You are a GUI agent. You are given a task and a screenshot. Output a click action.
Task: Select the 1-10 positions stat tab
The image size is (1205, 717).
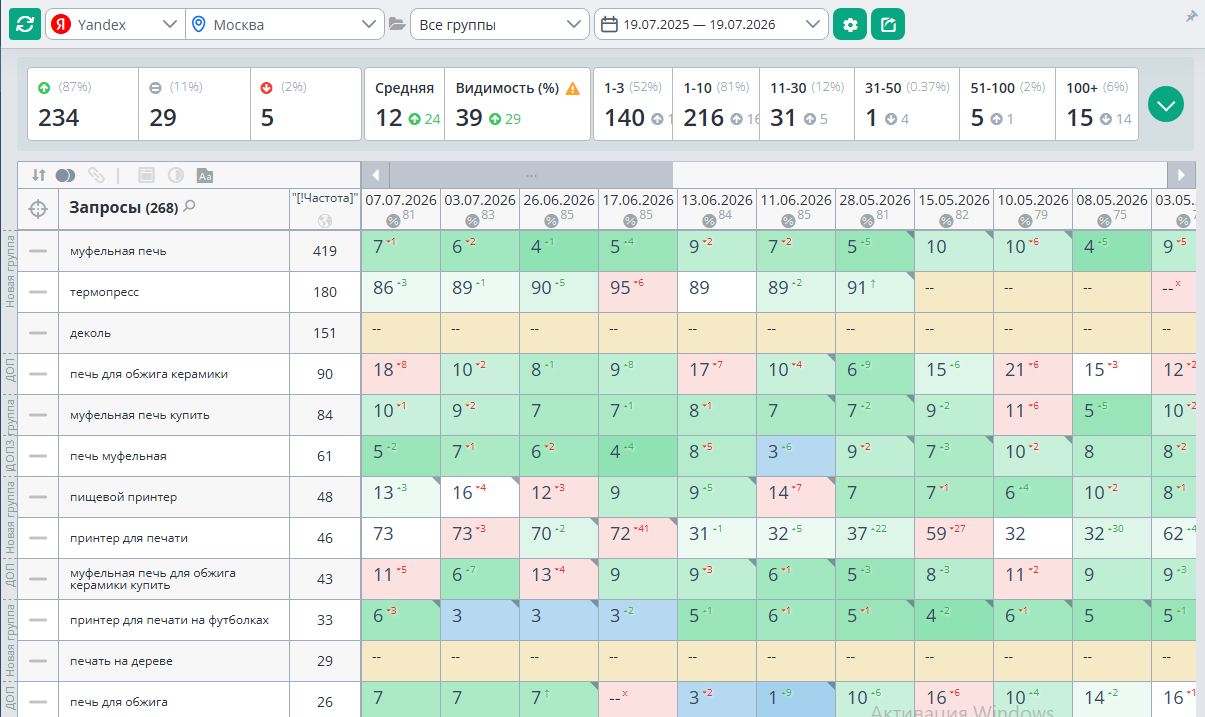[716, 104]
